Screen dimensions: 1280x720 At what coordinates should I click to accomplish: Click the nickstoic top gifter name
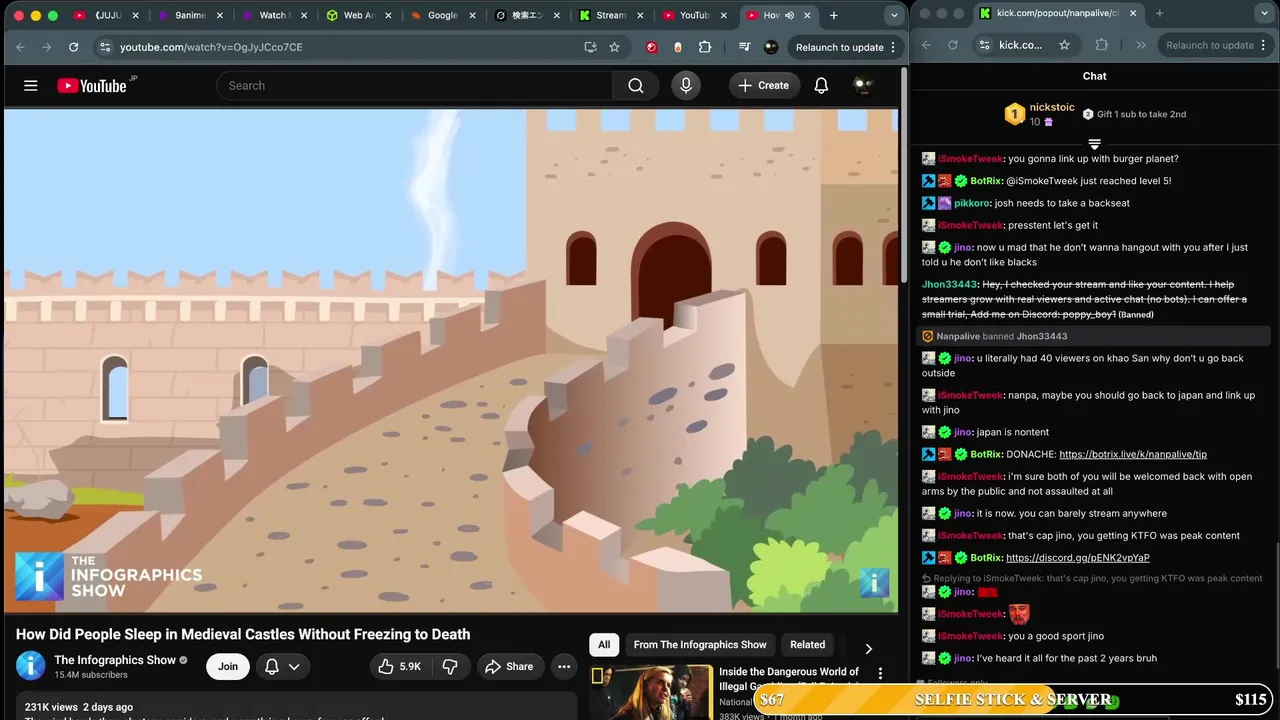click(x=1052, y=108)
